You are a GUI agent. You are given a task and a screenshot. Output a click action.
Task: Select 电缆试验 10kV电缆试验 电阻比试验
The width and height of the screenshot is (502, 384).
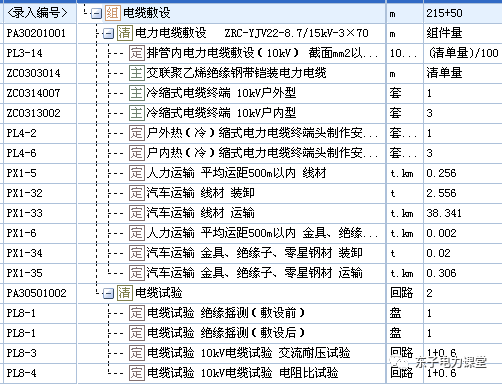243,373
